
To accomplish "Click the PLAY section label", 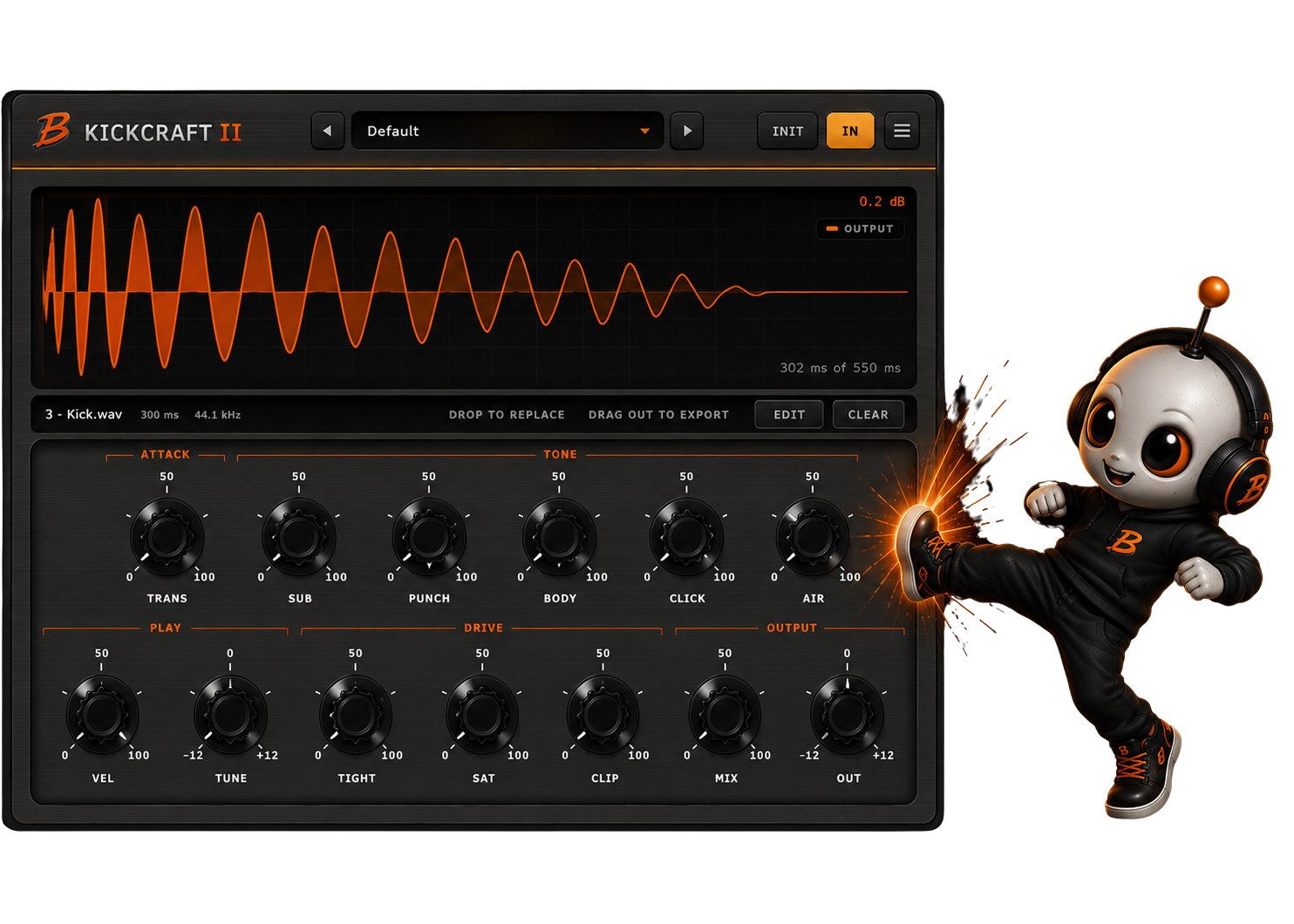I will pyautogui.click(x=166, y=628).
